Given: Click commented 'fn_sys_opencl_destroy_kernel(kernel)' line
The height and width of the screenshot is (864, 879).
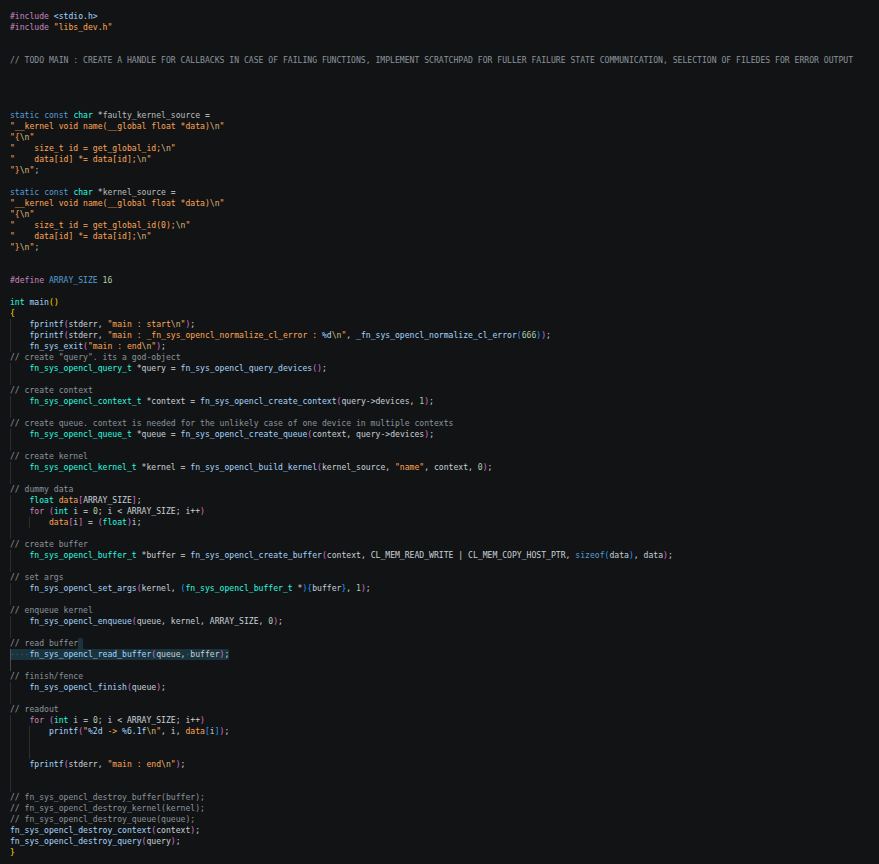Looking at the screenshot, I should pos(108,808).
